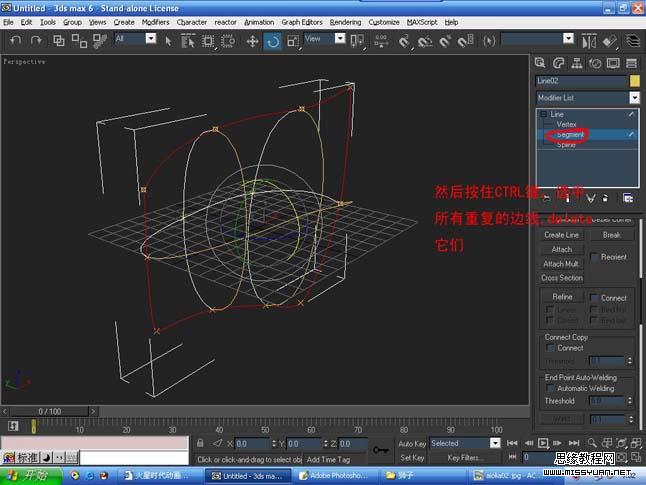Click the Undo arrow in toolbar

coord(16,40)
